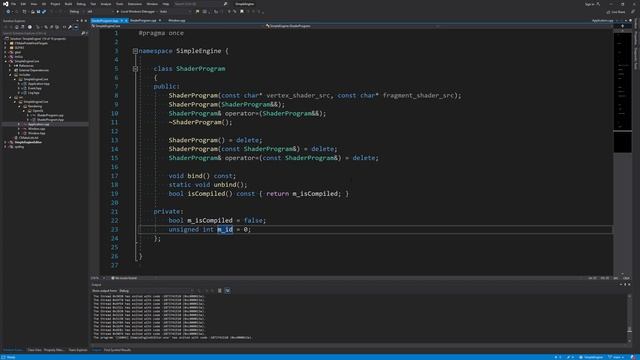640x360 pixels.
Task: Expand the CMakePredefinedTargets folder
Action: tap(5, 43)
